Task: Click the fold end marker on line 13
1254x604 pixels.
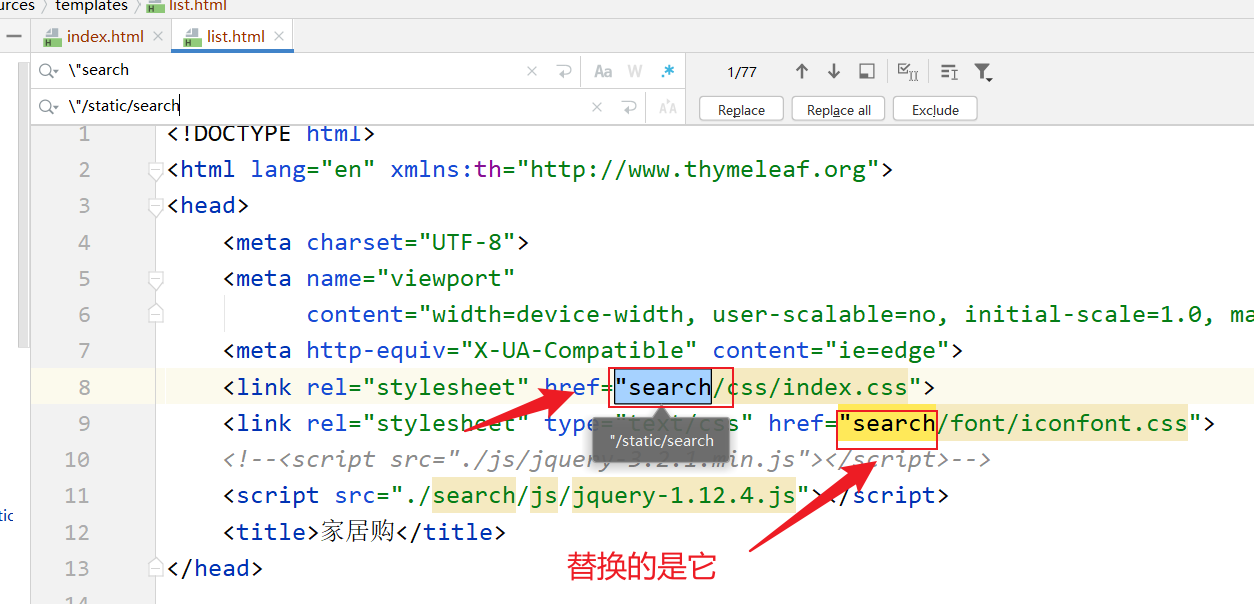Action: 155,568
